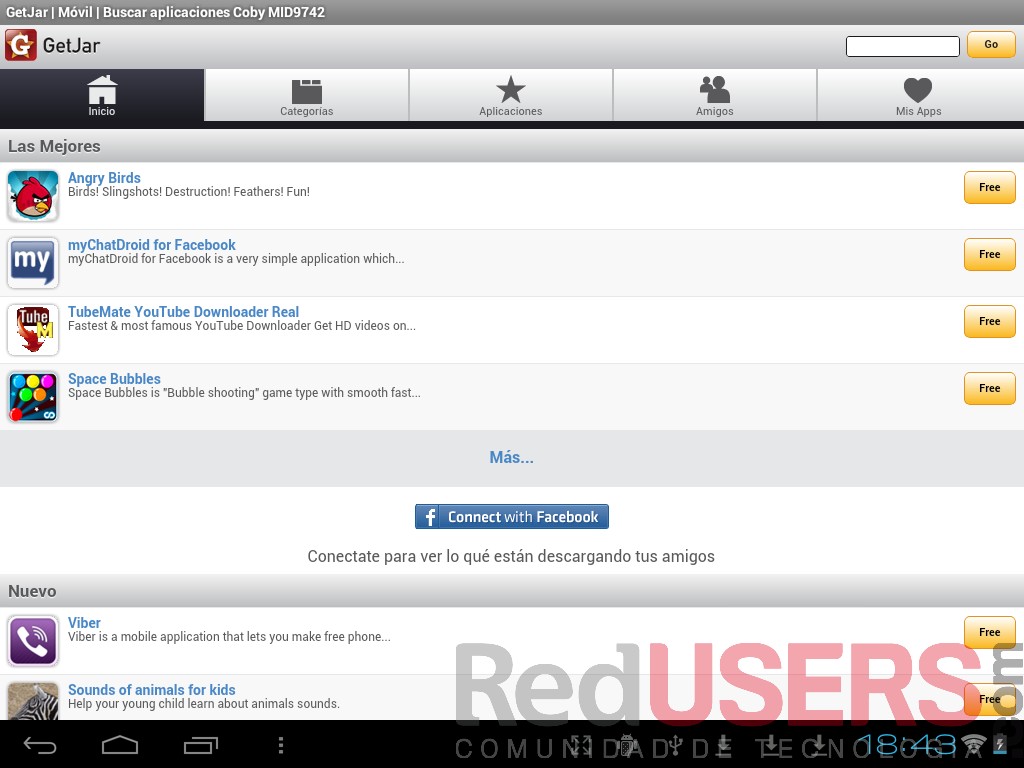Click Free button for Space Bubbles
The width and height of the screenshot is (1024, 768).
pyautogui.click(x=989, y=389)
